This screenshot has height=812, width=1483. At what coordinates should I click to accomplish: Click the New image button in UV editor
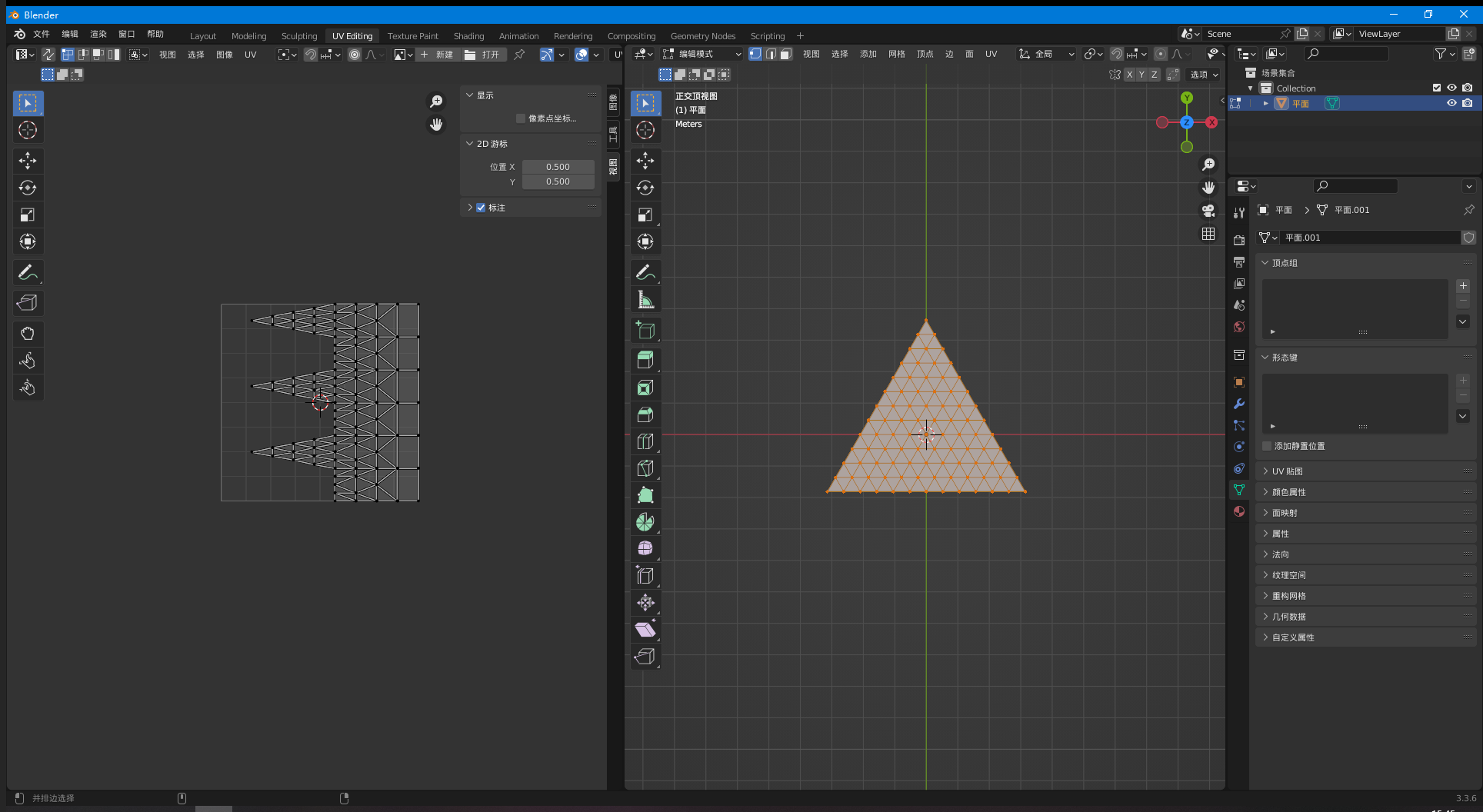438,55
